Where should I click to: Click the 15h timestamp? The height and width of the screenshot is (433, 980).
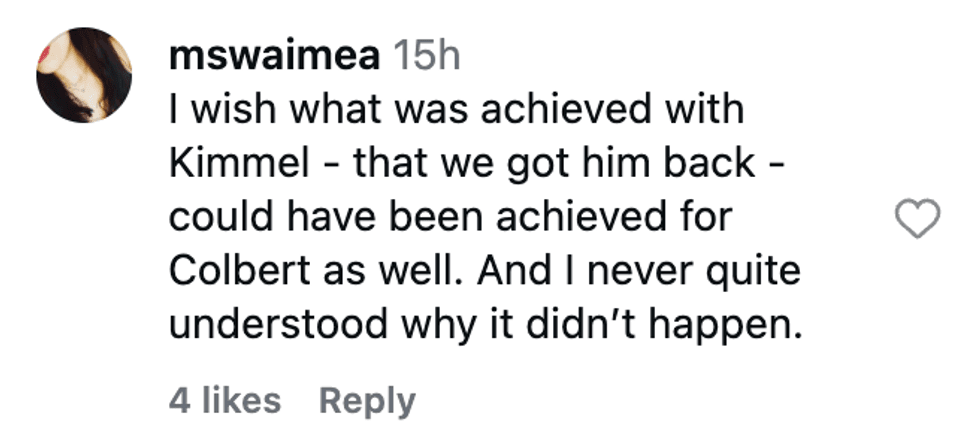427,57
